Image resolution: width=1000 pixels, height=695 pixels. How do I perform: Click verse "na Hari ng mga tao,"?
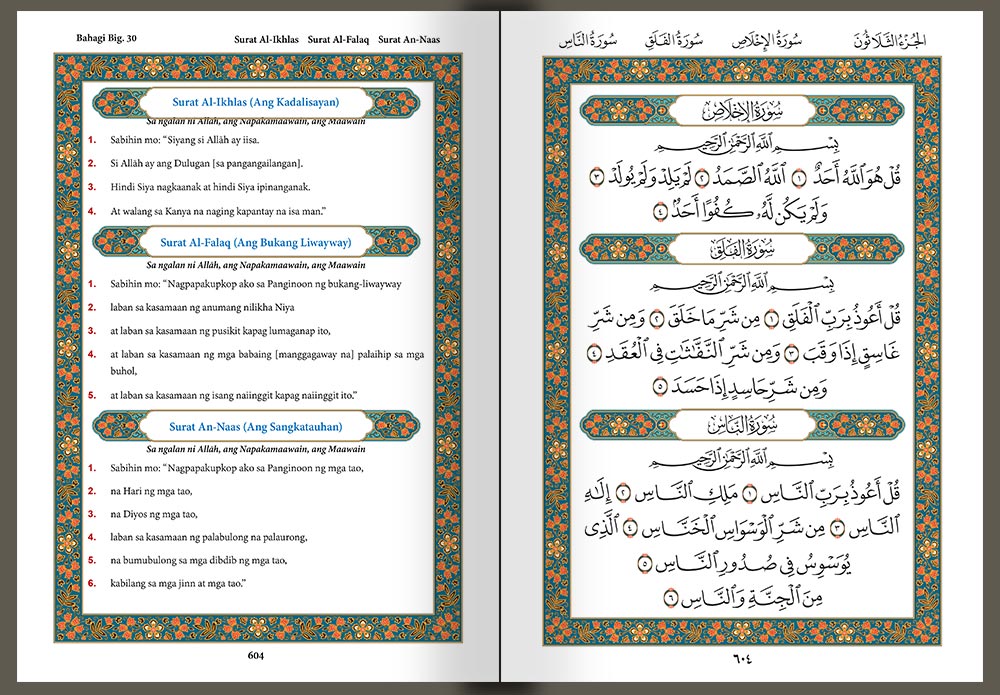click(151, 491)
